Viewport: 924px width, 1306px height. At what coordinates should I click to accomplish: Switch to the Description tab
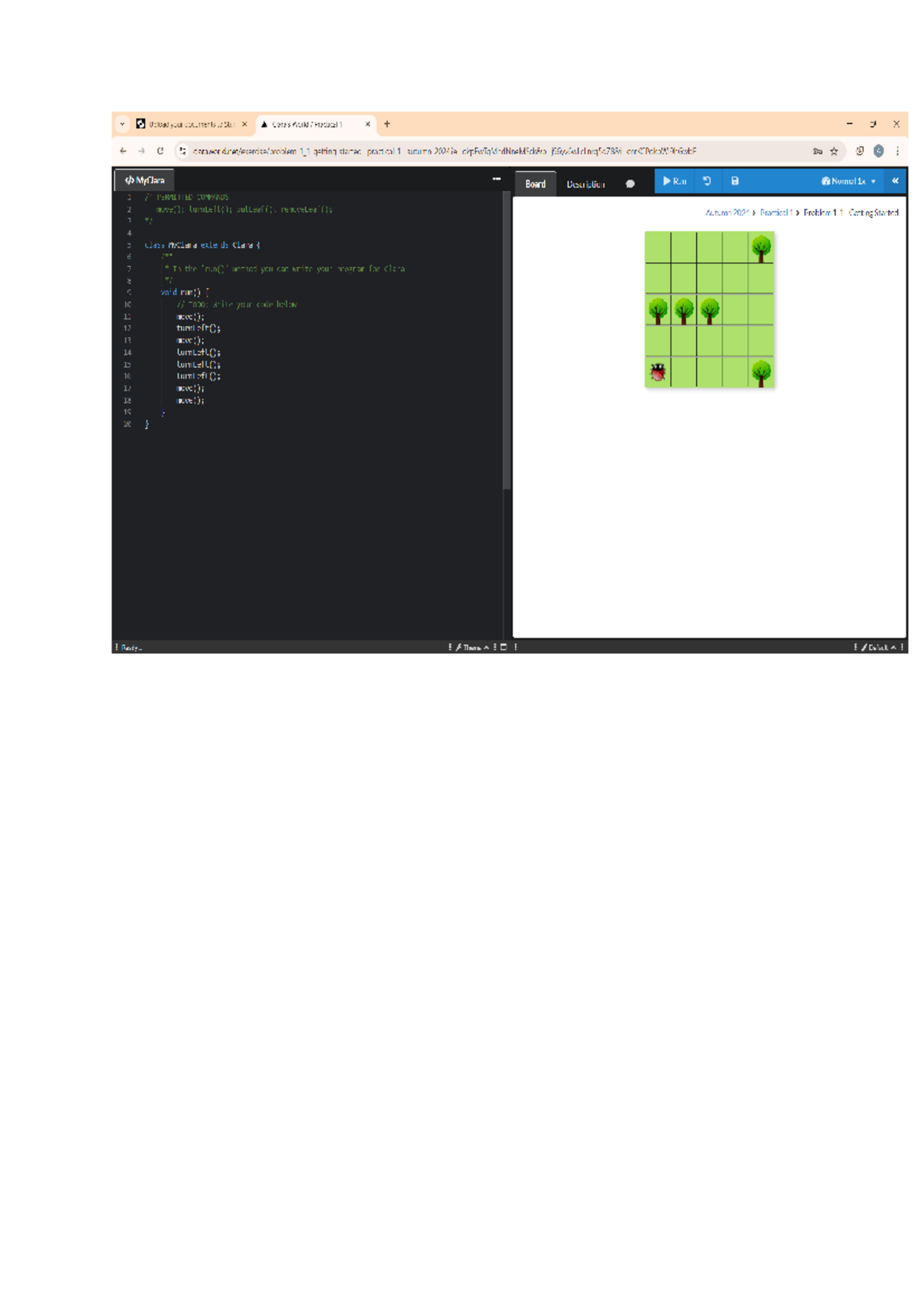tap(585, 184)
